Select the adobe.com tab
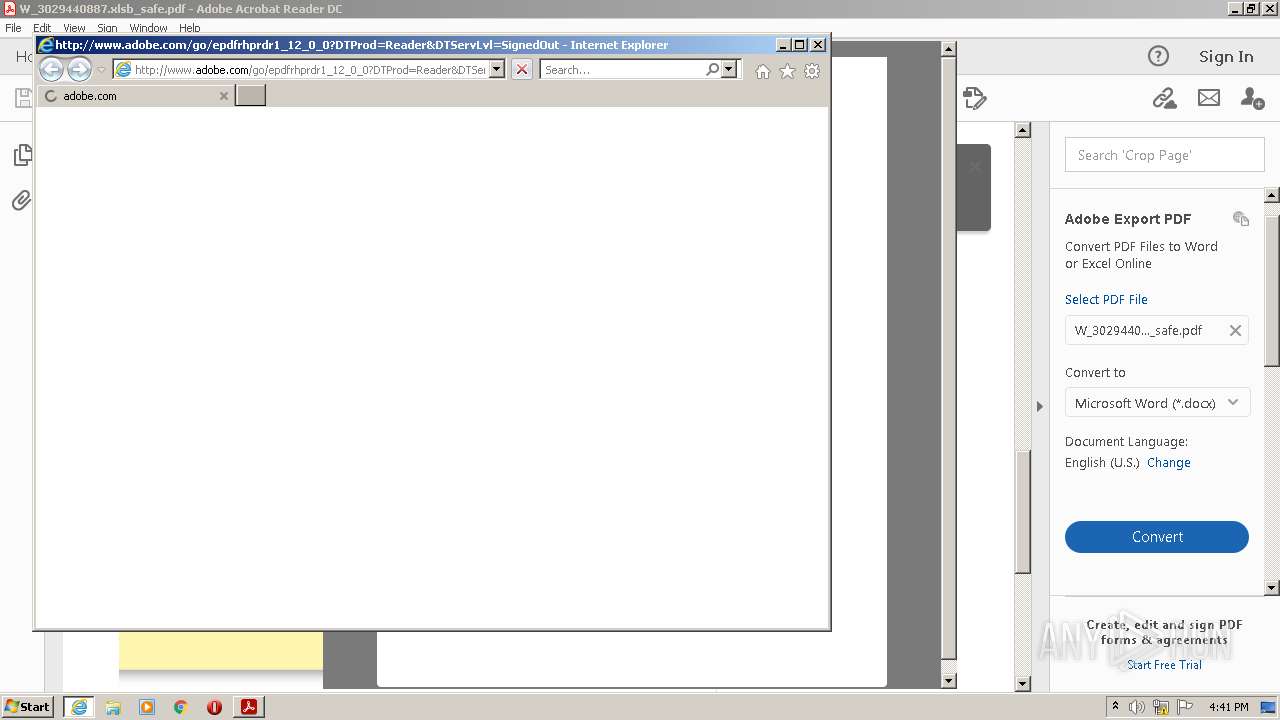This screenshot has width=1280, height=720. point(135,96)
